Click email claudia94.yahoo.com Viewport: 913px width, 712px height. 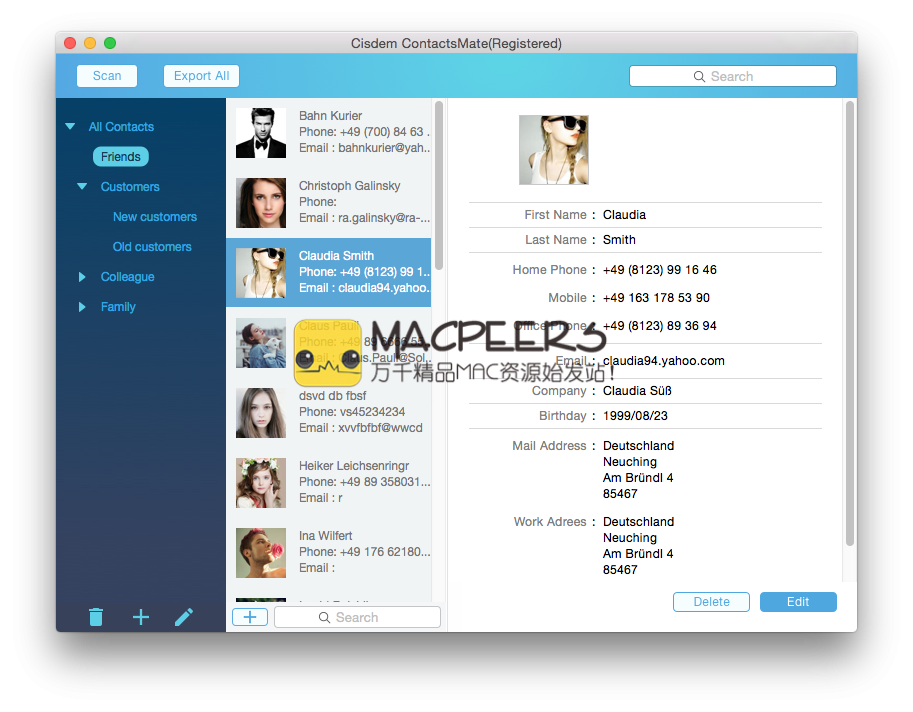[x=664, y=361]
